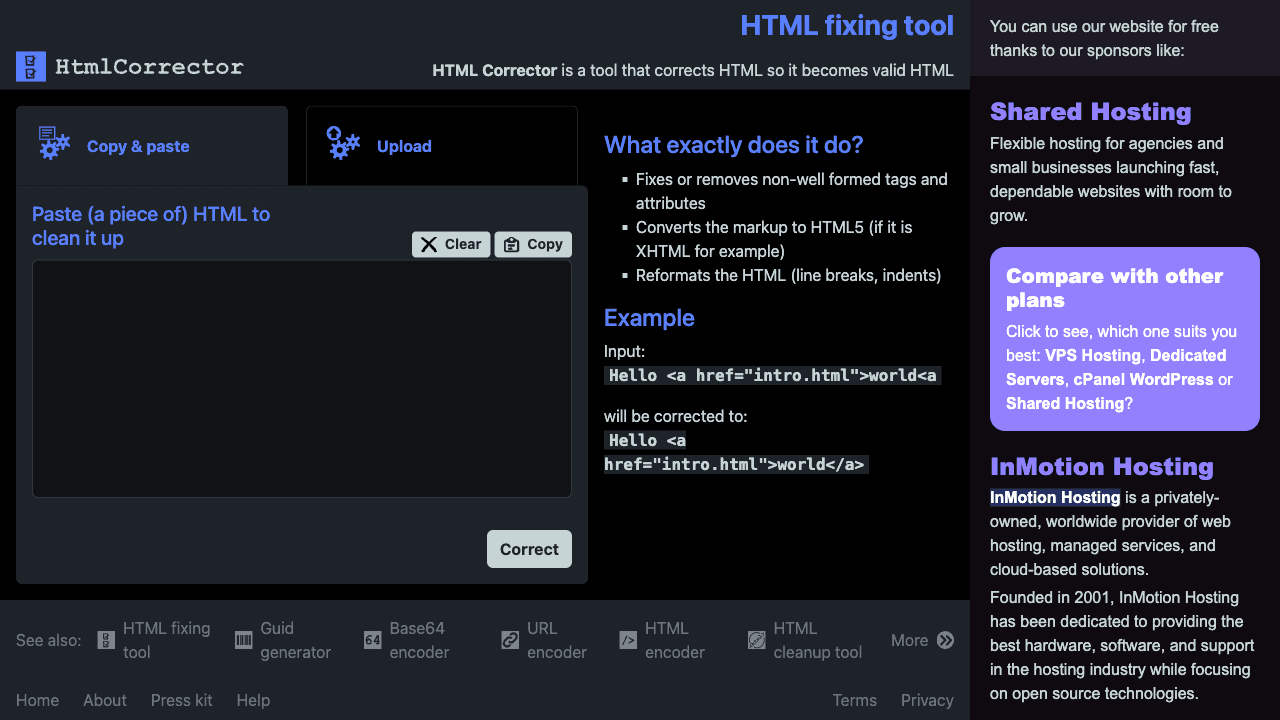
Task: Click the HtmlCorrector logo icon
Action: click(30, 66)
